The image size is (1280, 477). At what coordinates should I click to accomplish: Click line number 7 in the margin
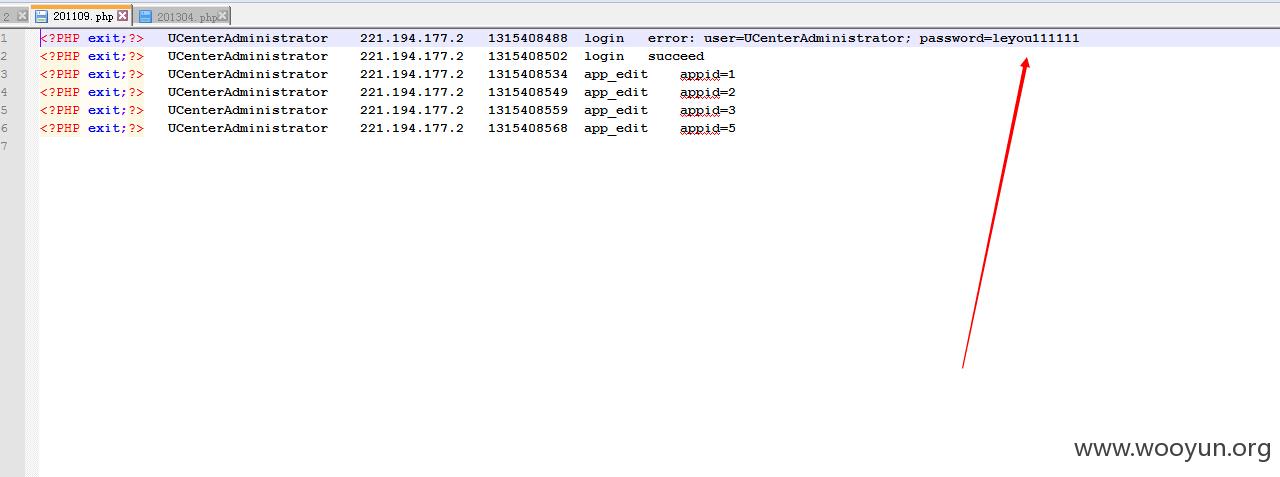click(4, 146)
